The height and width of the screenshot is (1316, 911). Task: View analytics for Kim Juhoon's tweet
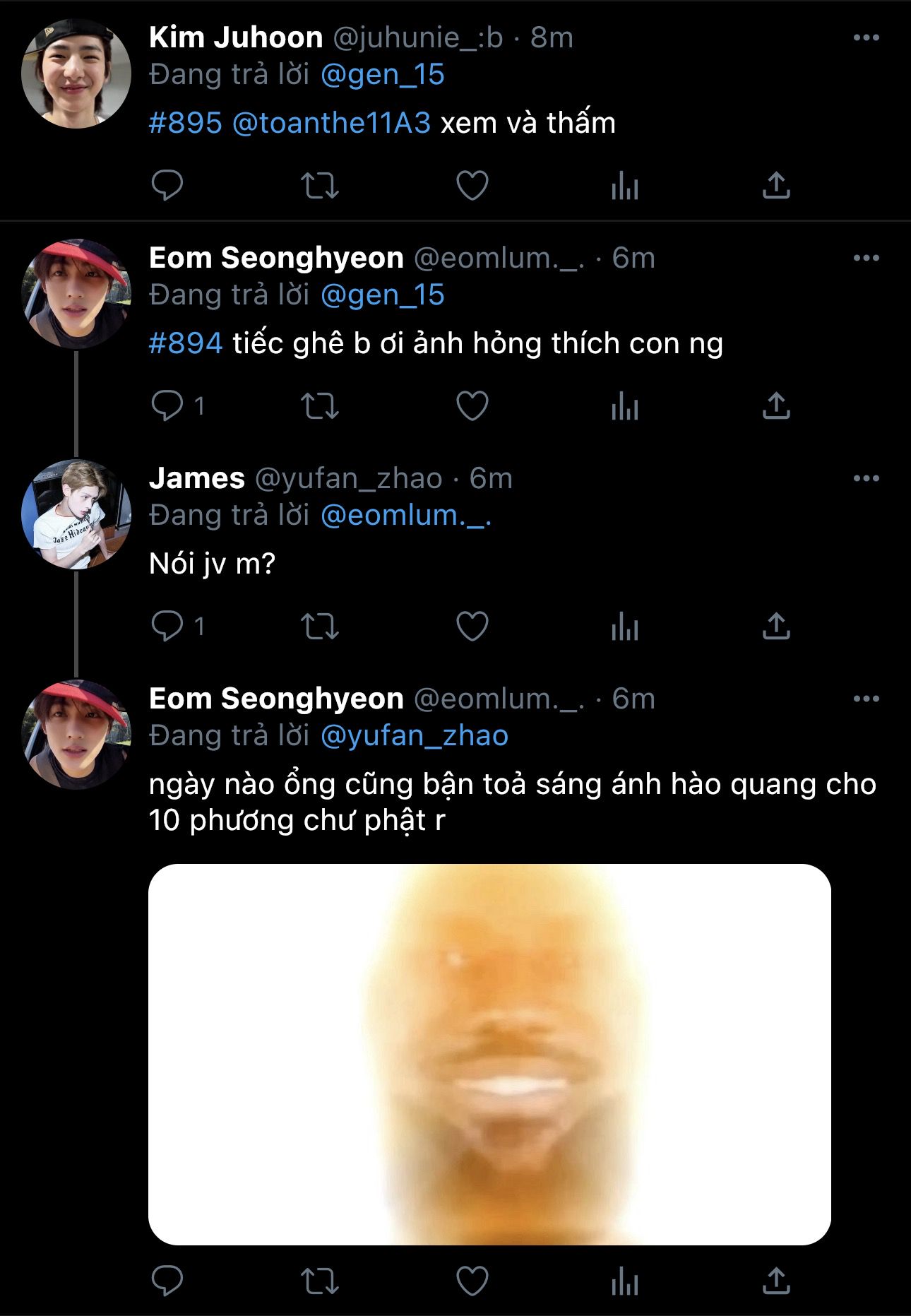[624, 186]
